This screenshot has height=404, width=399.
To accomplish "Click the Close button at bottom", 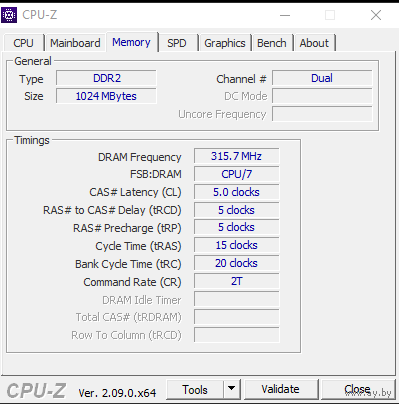I will (x=358, y=389).
